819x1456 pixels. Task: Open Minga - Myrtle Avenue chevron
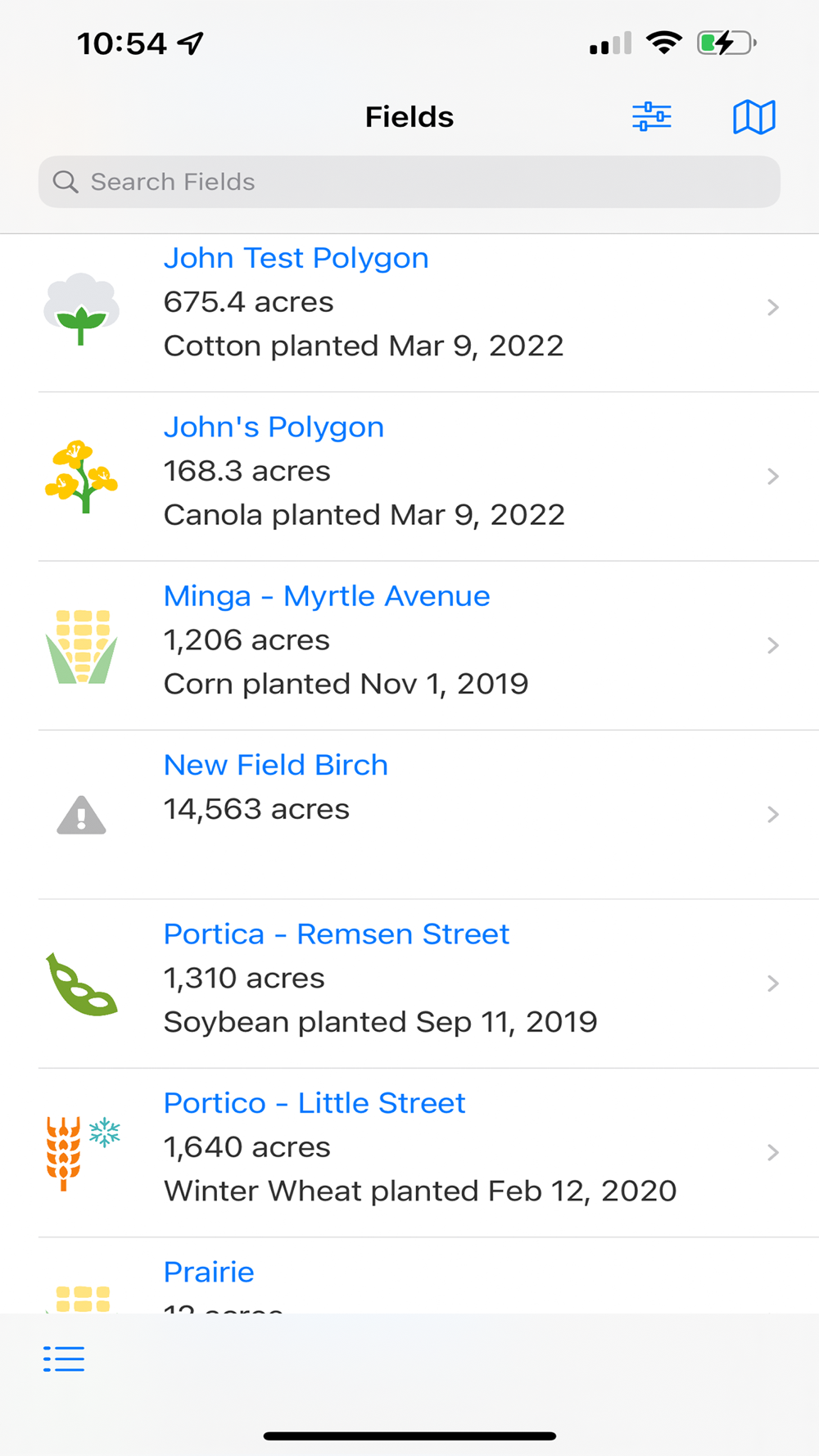click(772, 645)
